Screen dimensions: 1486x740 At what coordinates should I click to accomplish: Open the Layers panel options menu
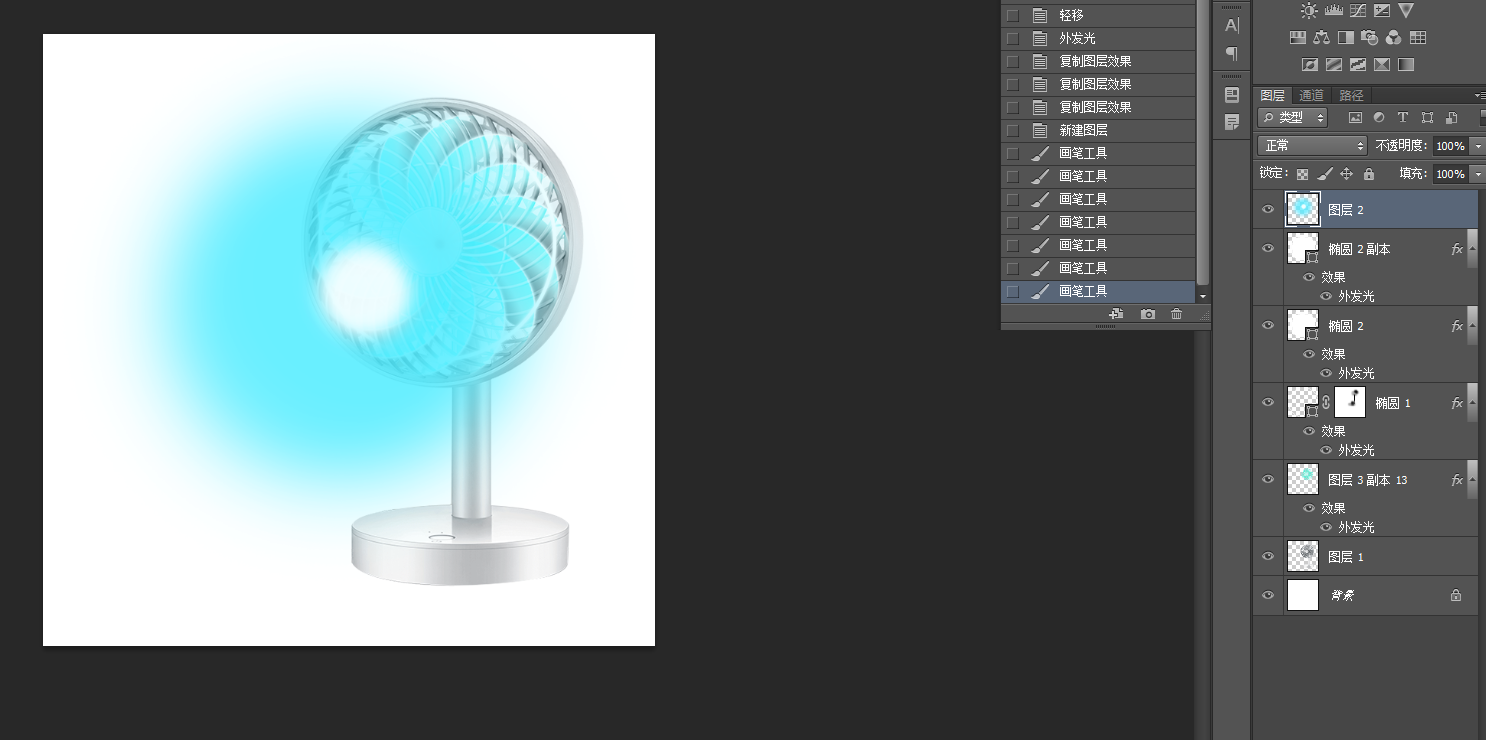pyautogui.click(x=1479, y=95)
